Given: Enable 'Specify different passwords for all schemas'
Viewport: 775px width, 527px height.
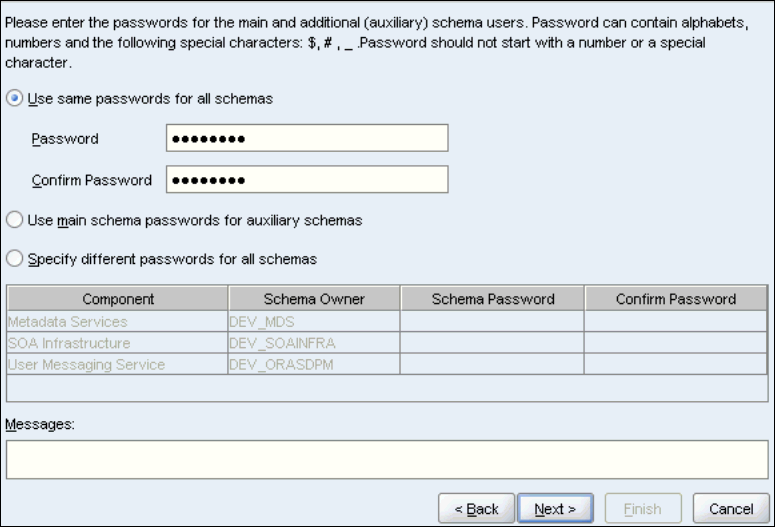Looking at the screenshot, I should click(15, 259).
